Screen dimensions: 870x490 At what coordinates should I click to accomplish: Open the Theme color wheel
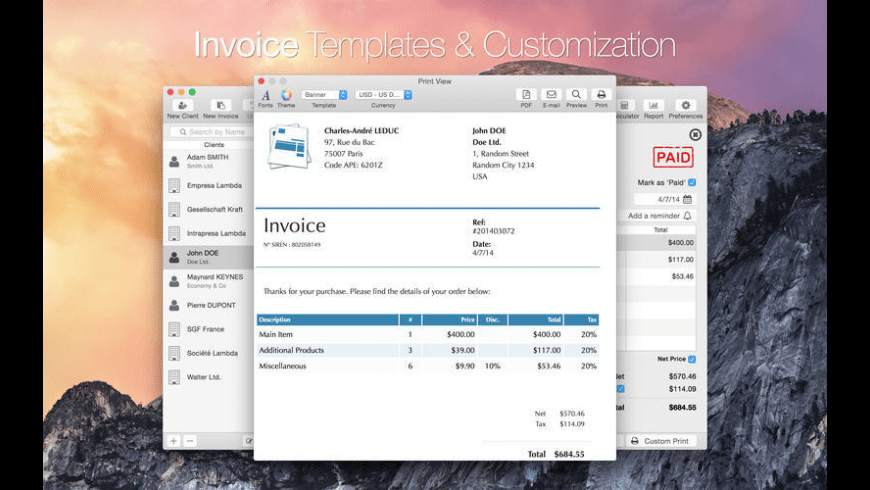point(286,98)
